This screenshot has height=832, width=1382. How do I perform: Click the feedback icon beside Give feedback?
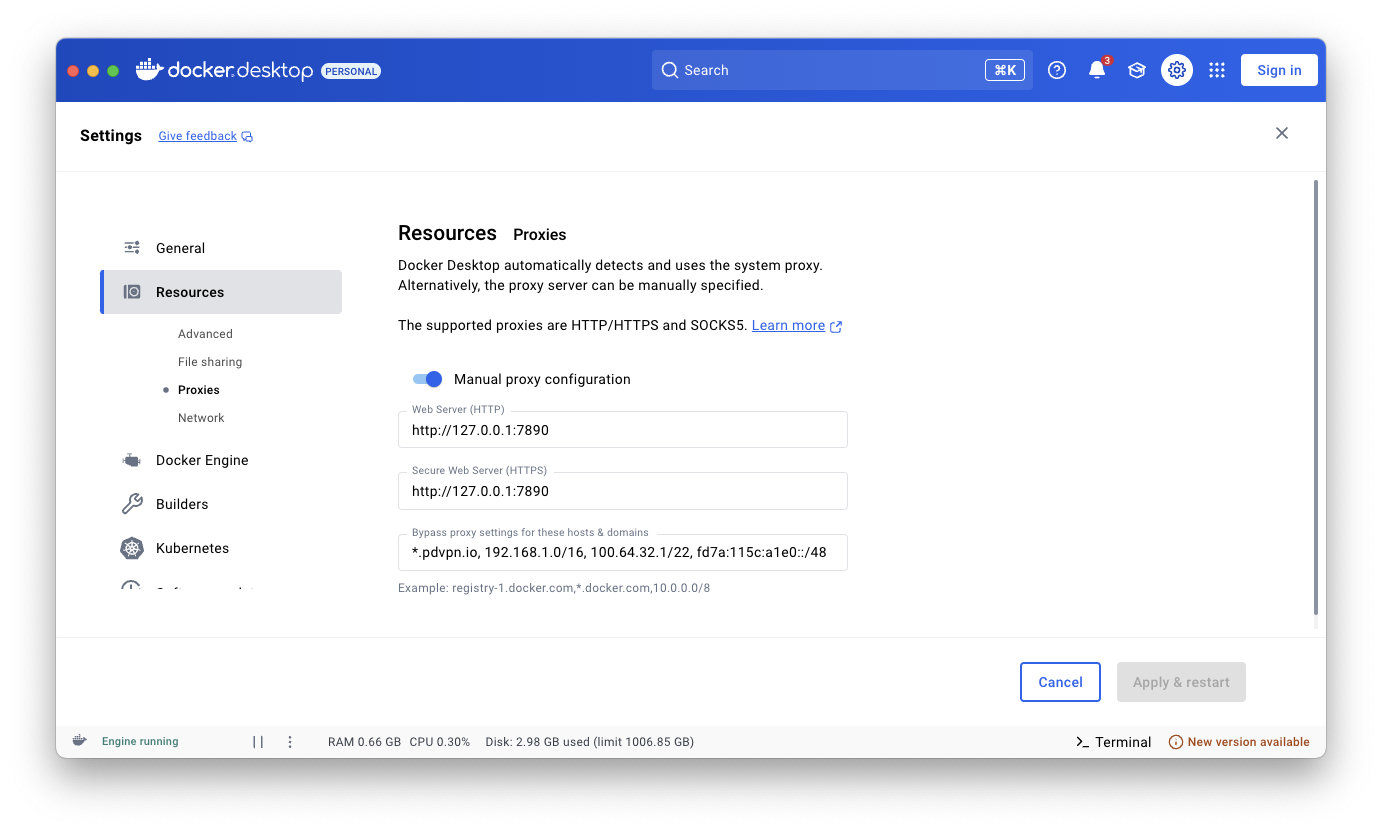point(247,137)
